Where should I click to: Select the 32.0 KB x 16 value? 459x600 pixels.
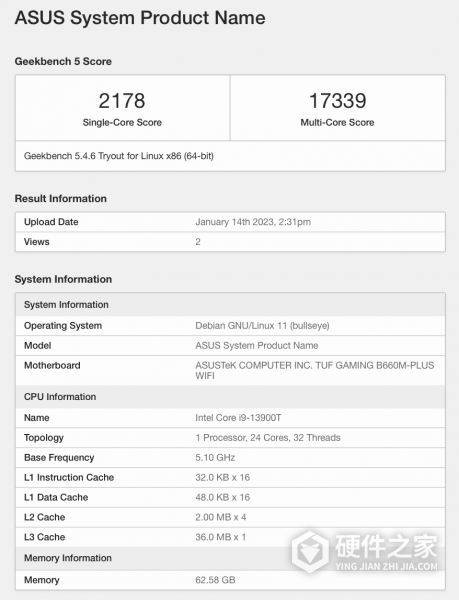point(222,478)
